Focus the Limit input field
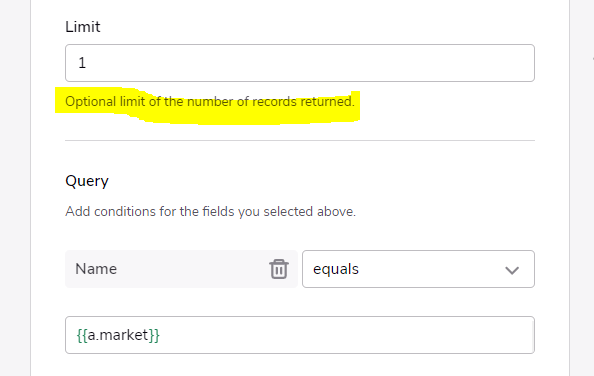The image size is (594, 376). (300, 63)
